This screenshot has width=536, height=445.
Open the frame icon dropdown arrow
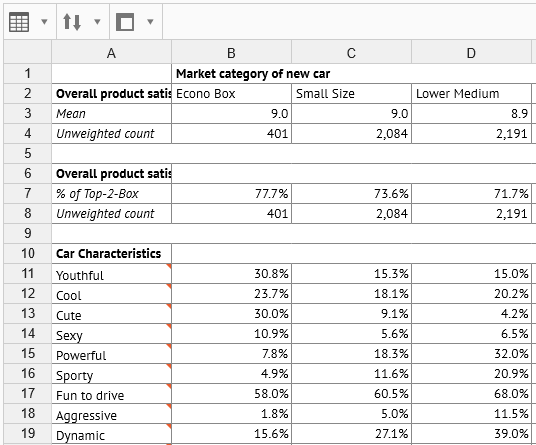point(150,22)
